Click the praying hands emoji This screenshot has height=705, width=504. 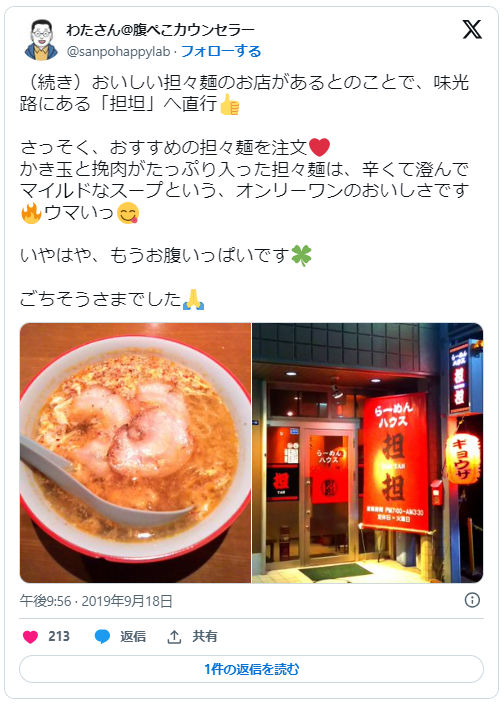tap(193, 299)
